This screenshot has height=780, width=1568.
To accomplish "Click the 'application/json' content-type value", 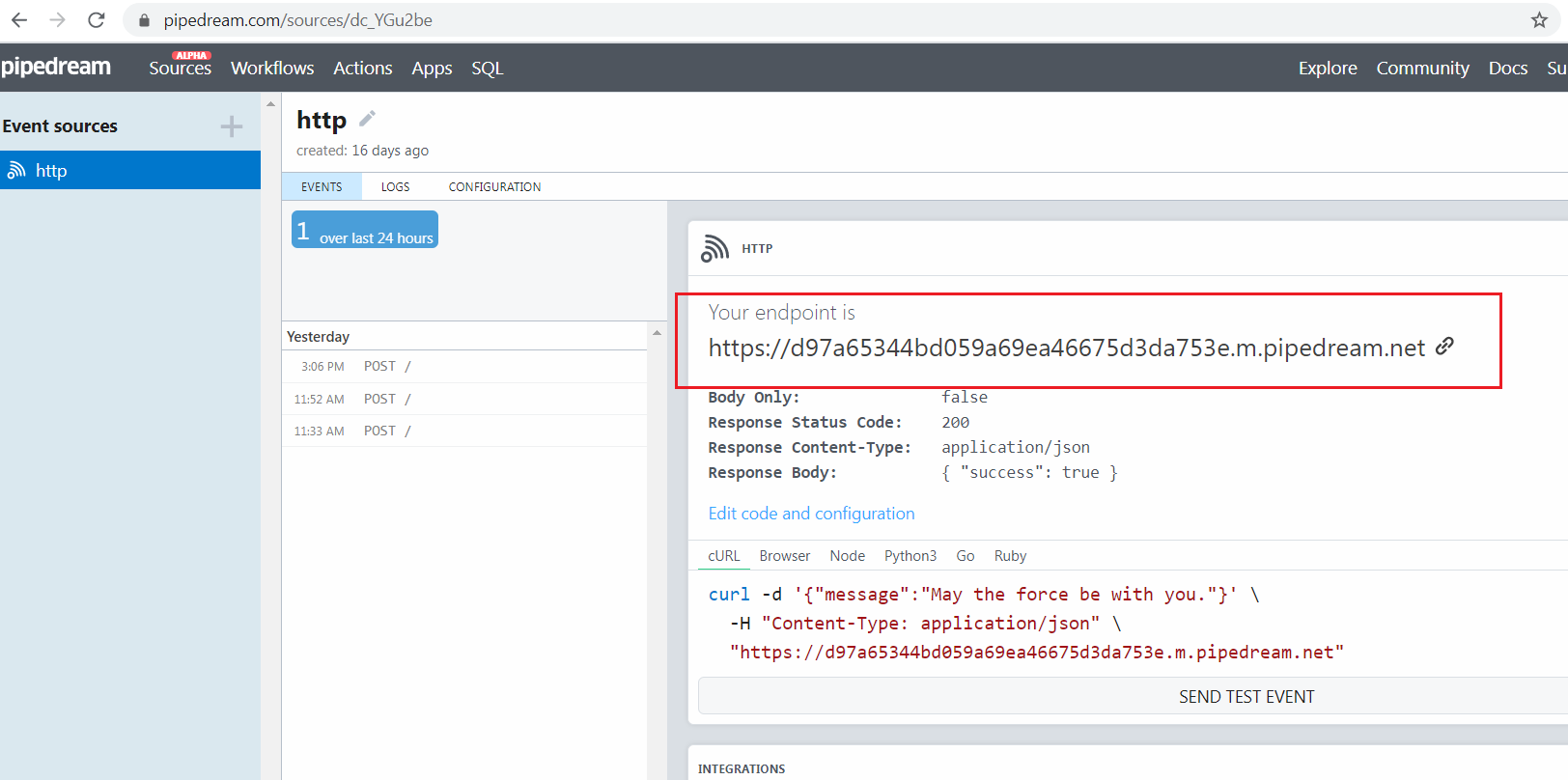I will (1016, 447).
